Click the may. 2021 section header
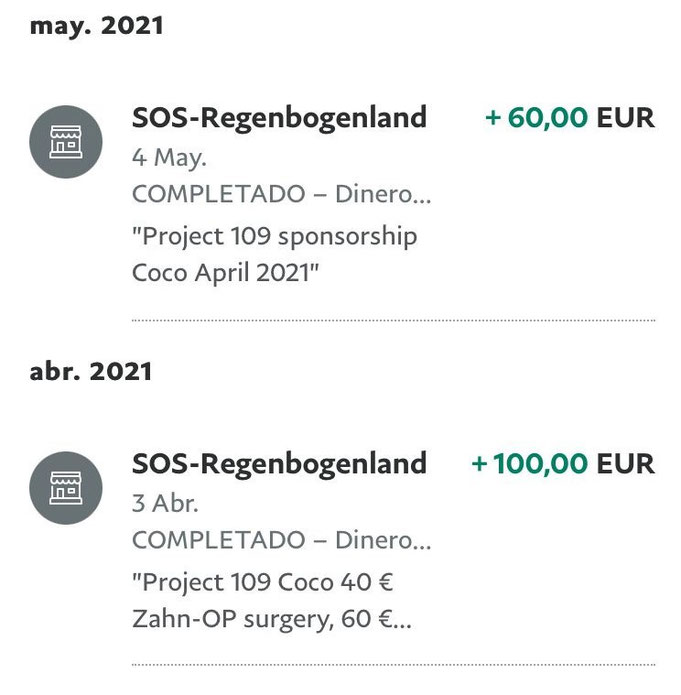This screenshot has width=681, height=695. point(97,26)
